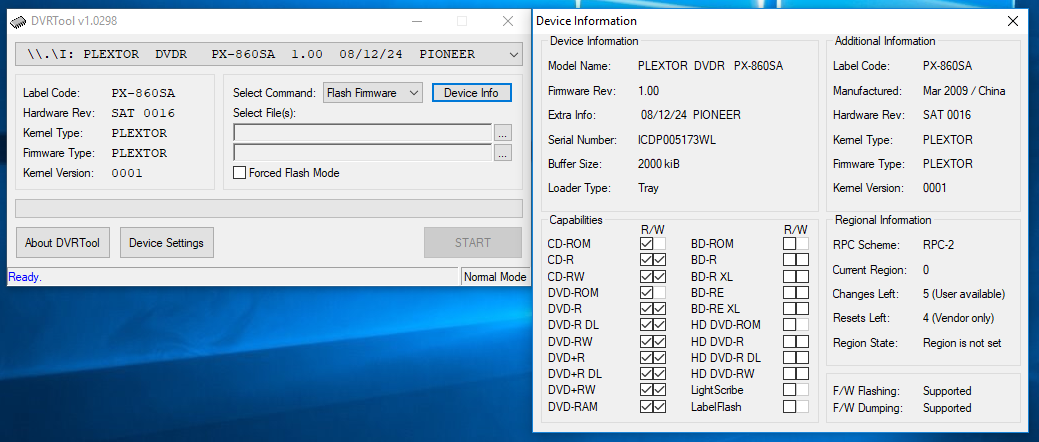Toggle the DVD-RAM write checkbox
Screen dimensions: 1039x442
[x=659, y=407]
